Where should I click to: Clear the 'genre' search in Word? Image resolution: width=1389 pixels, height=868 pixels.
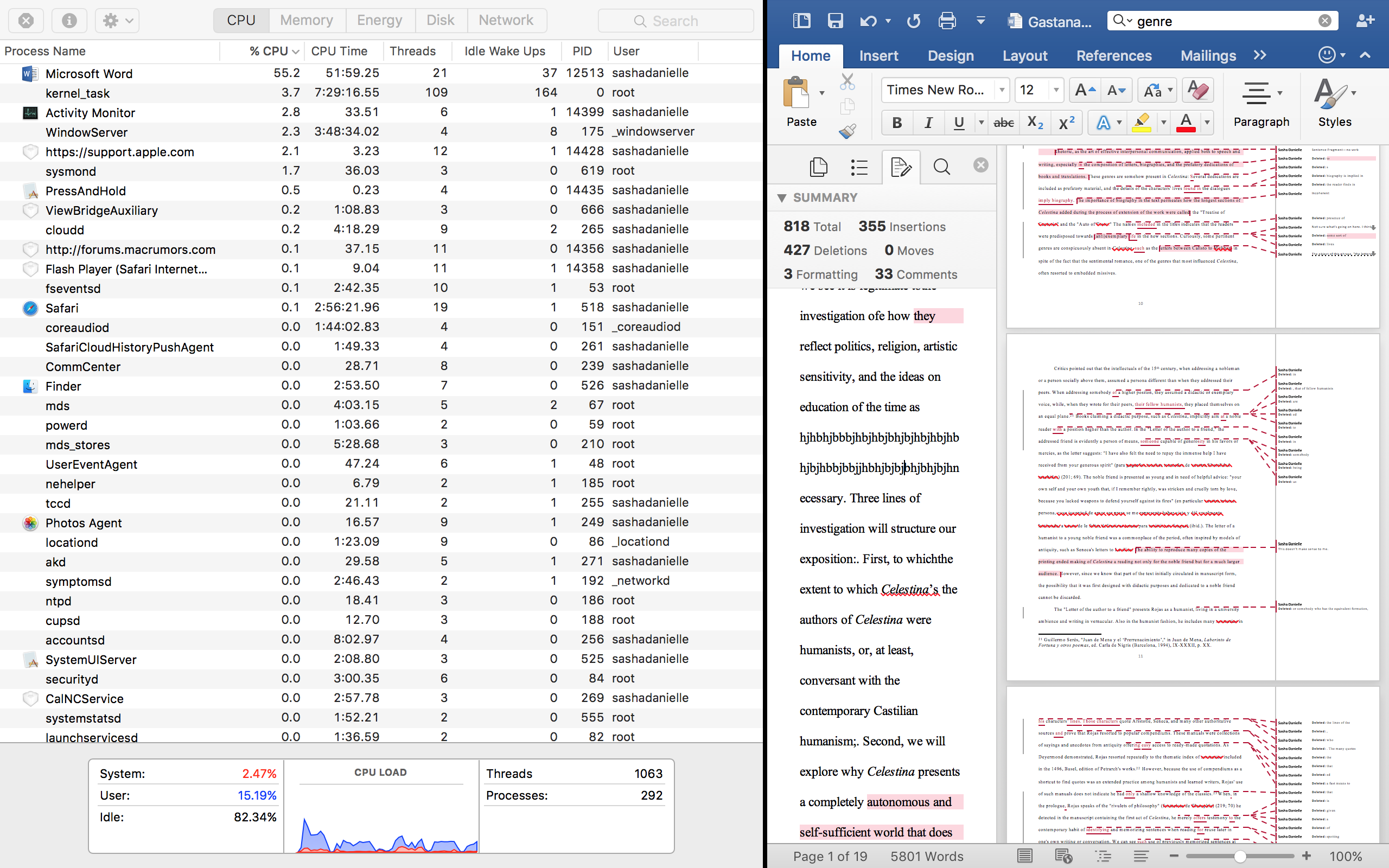pyautogui.click(x=1325, y=21)
